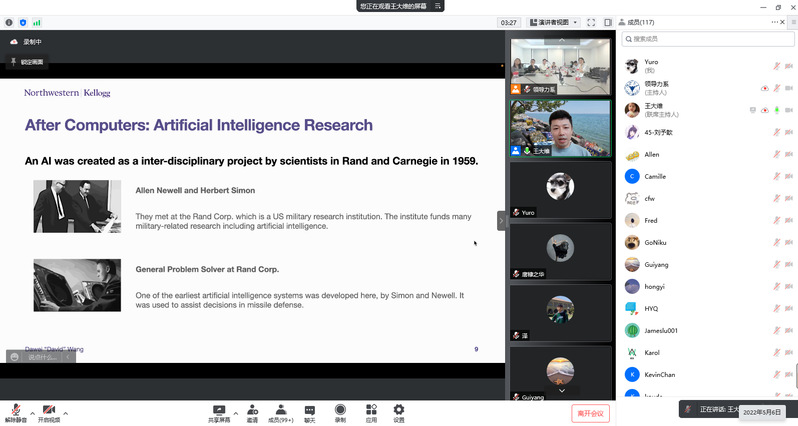Click the meeting info icon
798x426 pixels.
click(x=9, y=22)
